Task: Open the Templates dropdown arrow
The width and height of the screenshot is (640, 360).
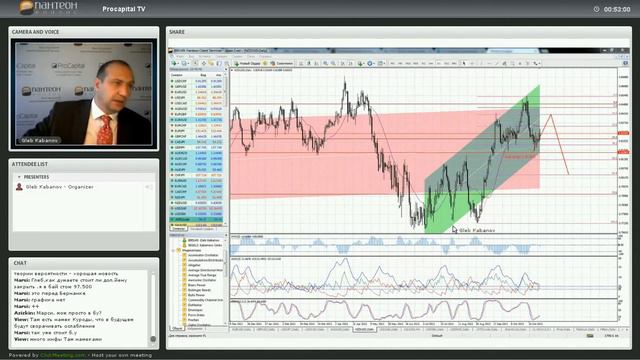Action: coord(384,64)
